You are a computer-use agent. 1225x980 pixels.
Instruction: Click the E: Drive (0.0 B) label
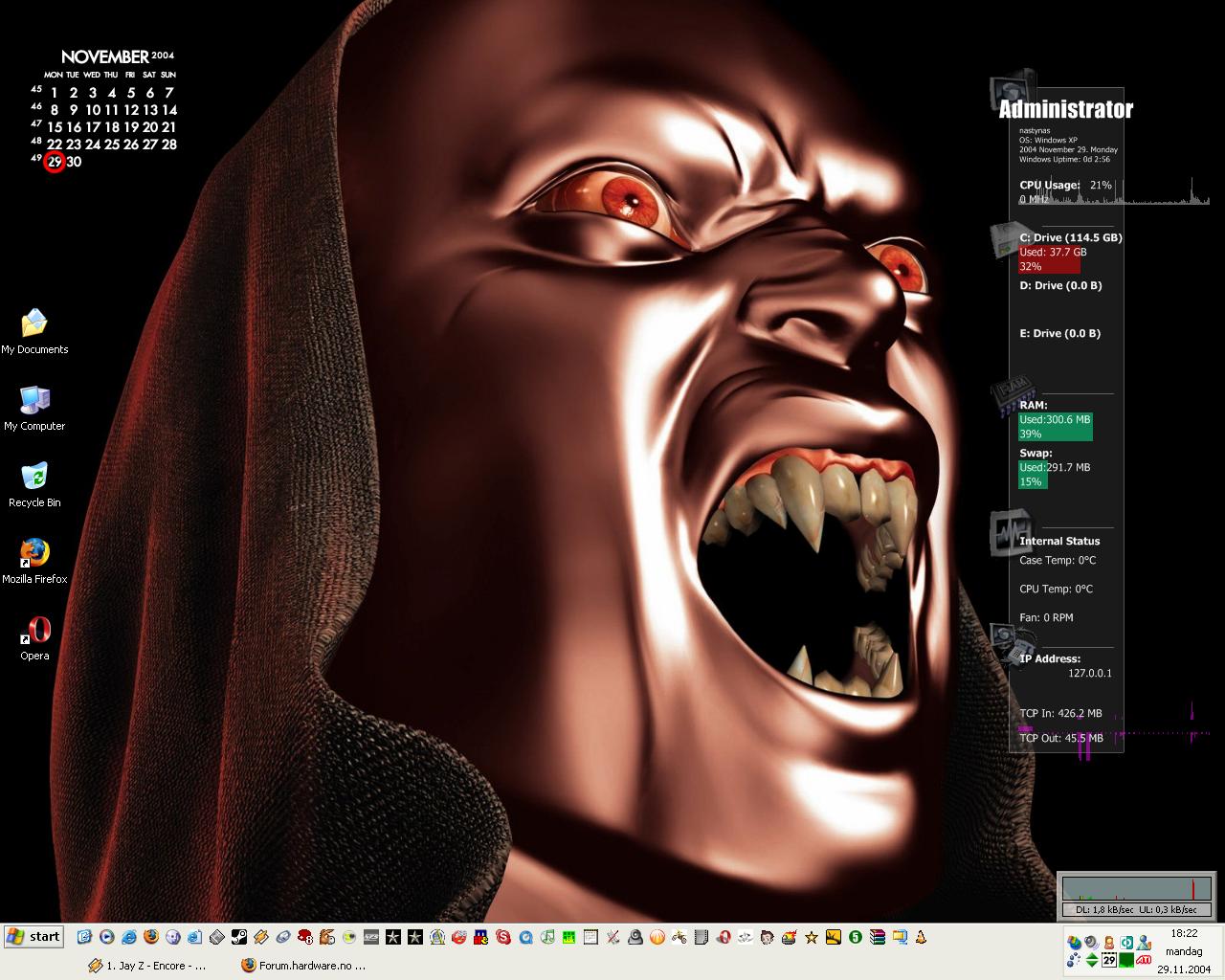pos(1060,333)
